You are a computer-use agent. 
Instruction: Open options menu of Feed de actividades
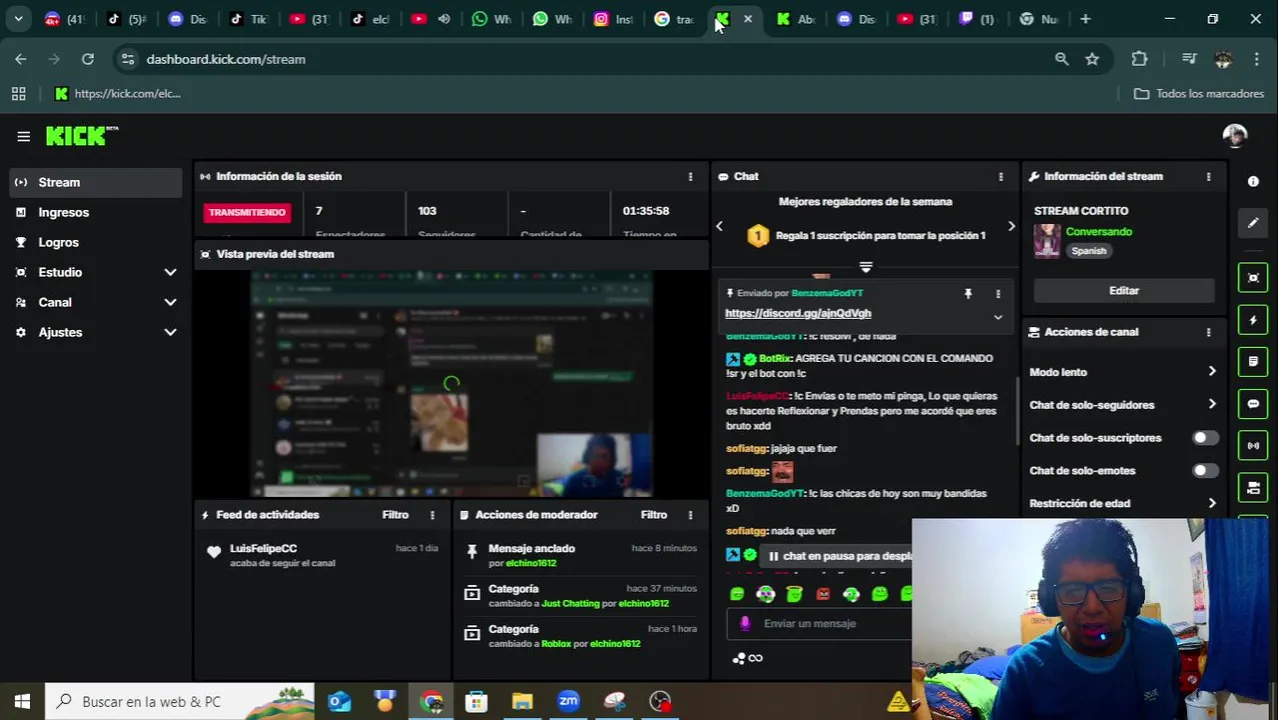click(432, 515)
